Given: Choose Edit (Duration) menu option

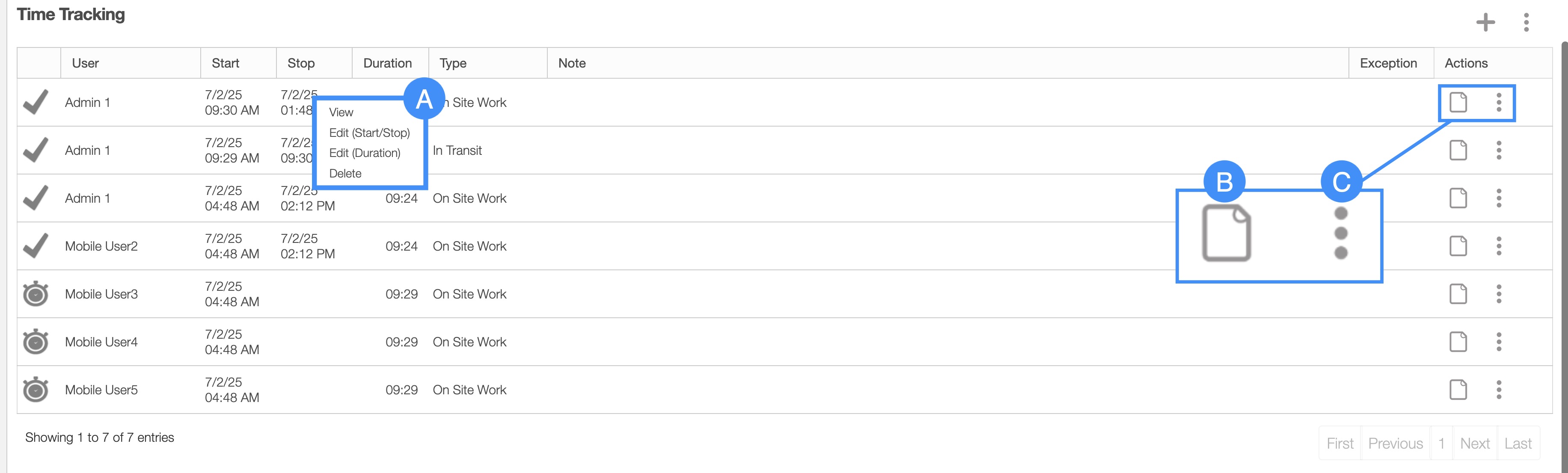Looking at the screenshot, I should 365,153.
